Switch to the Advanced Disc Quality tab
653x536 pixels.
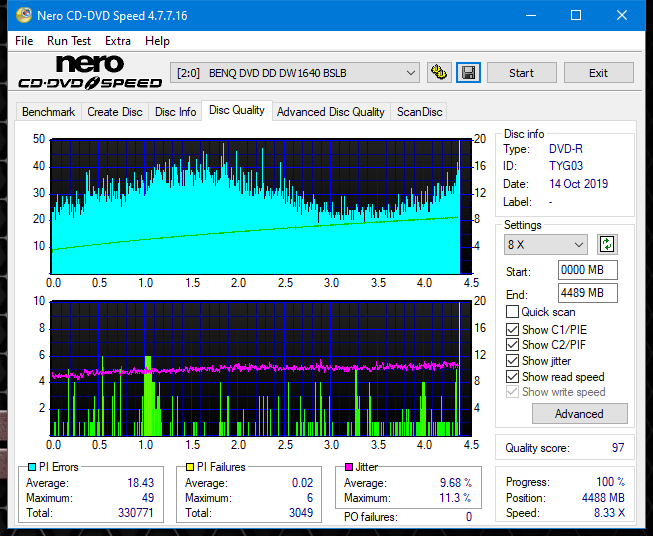pyautogui.click(x=331, y=112)
